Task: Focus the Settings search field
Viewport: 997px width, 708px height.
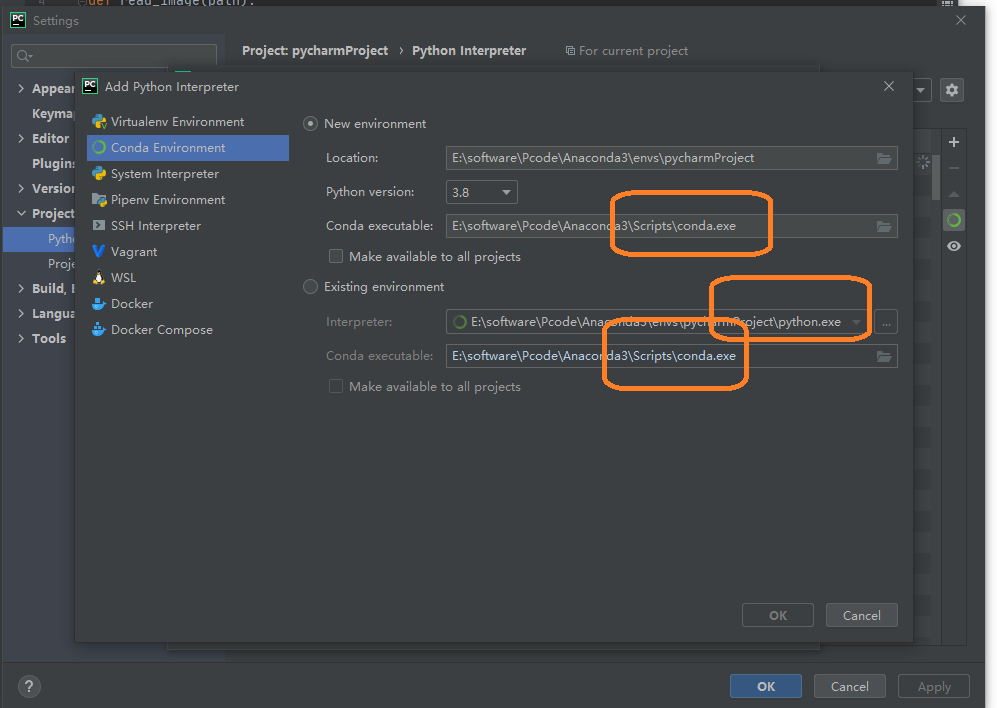Action: point(114,56)
